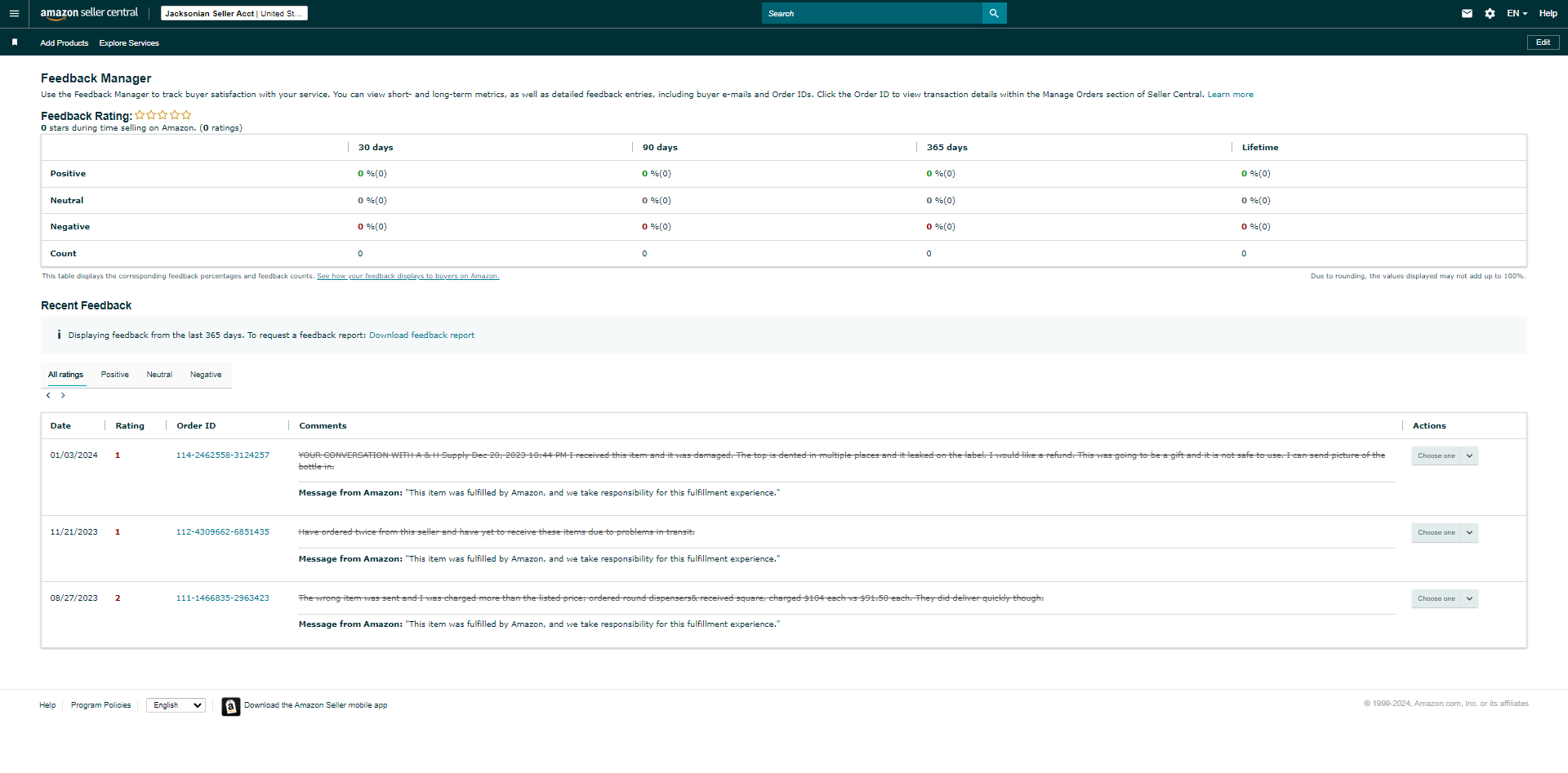This screenshot has height=773, width=1568.
Task: Open the English language selector in footer
Action: click(176, 705)
